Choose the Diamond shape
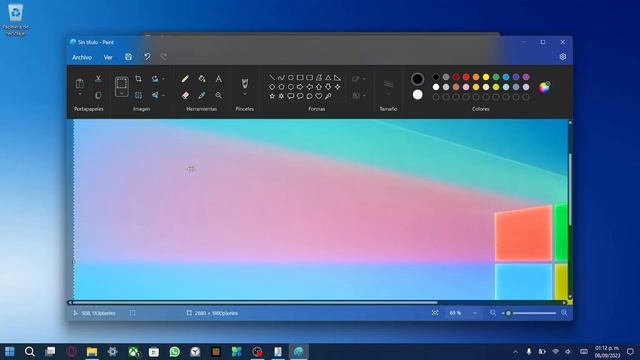 click(x=272, y=87)
